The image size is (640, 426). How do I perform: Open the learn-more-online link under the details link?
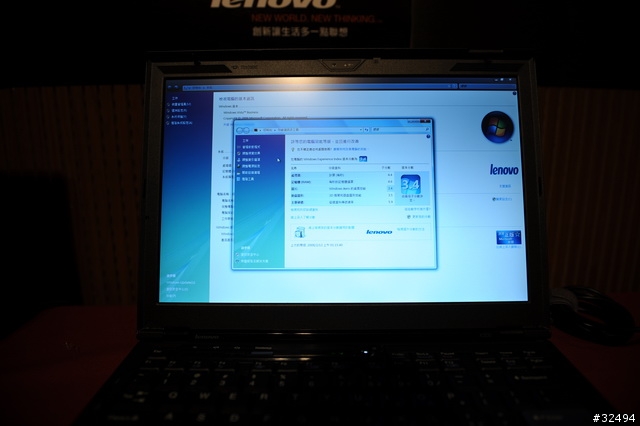[x=303, y=217]
